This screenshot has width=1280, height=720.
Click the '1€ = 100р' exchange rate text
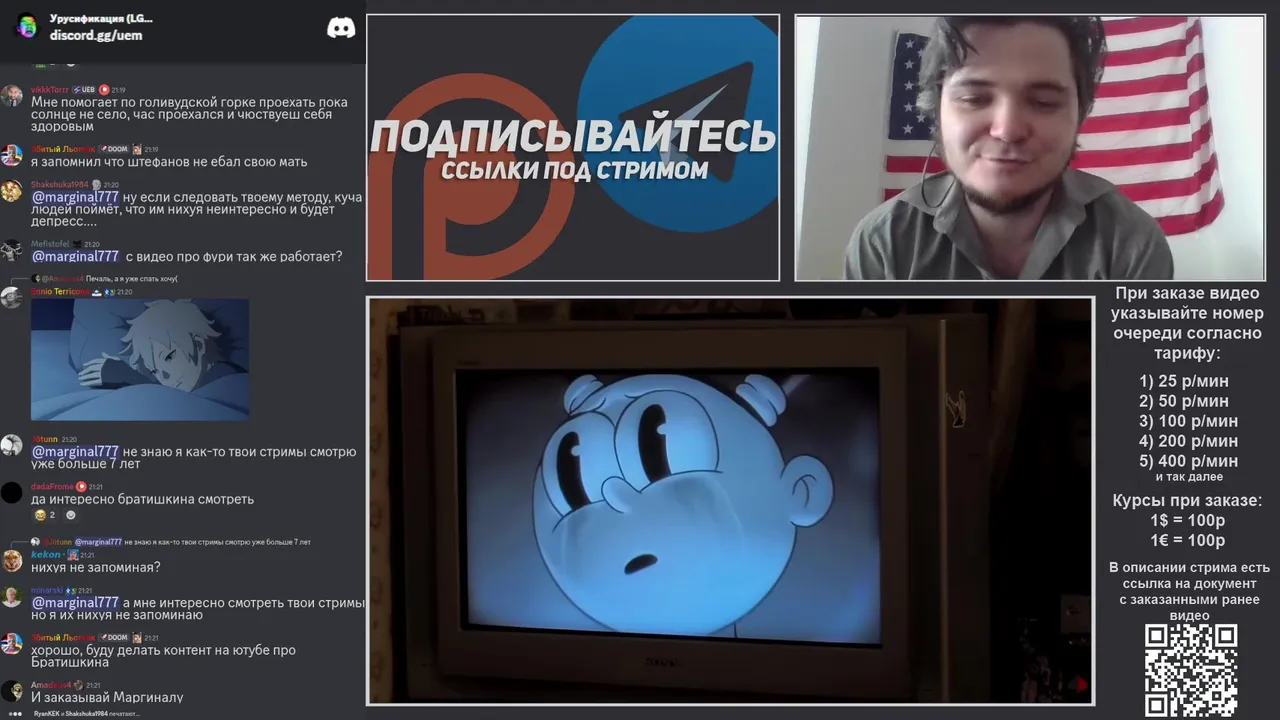(x=1187, y=541)
